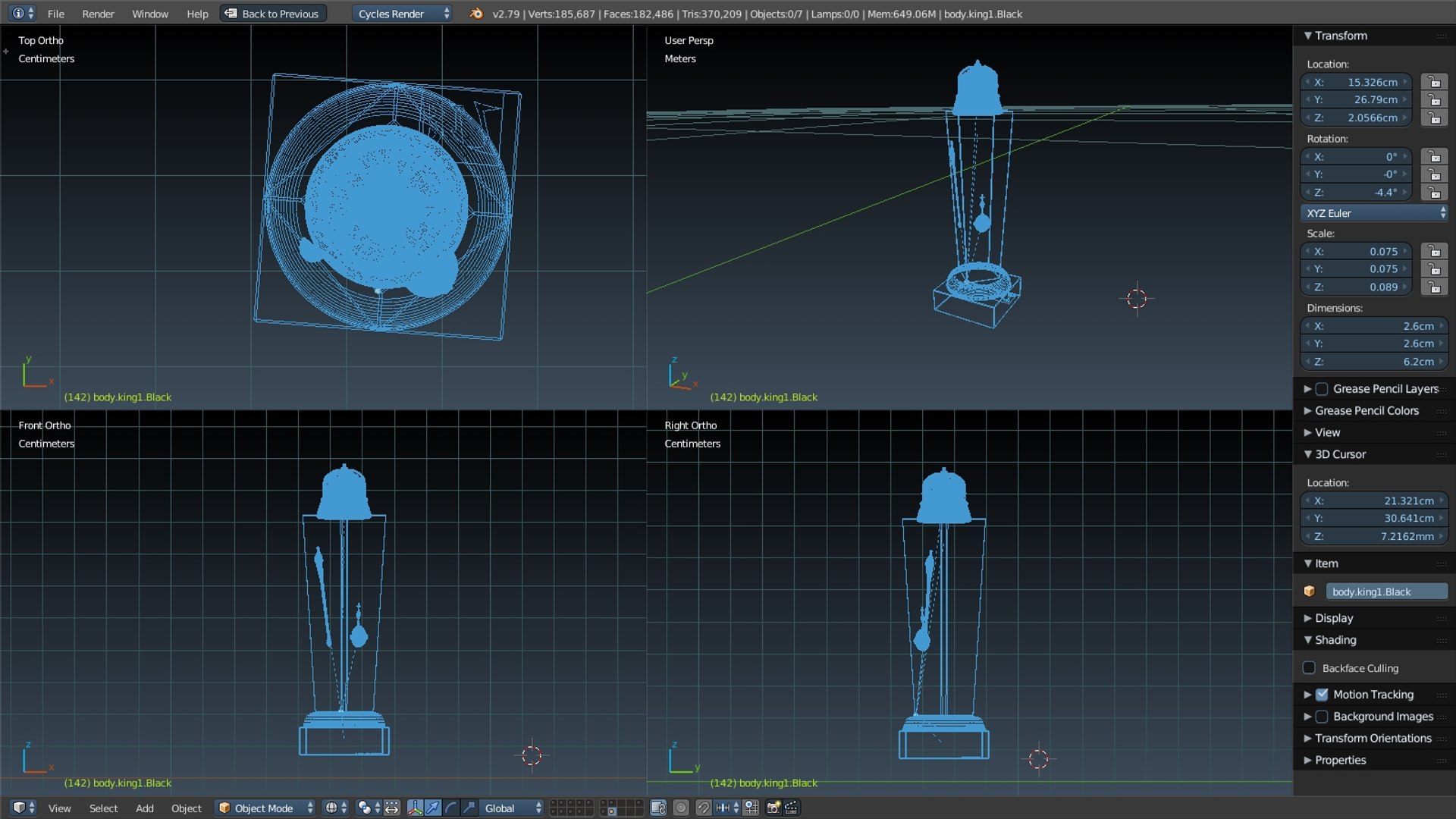Click the body.king1.Black name field
1456x819 pixels.
1386,591
